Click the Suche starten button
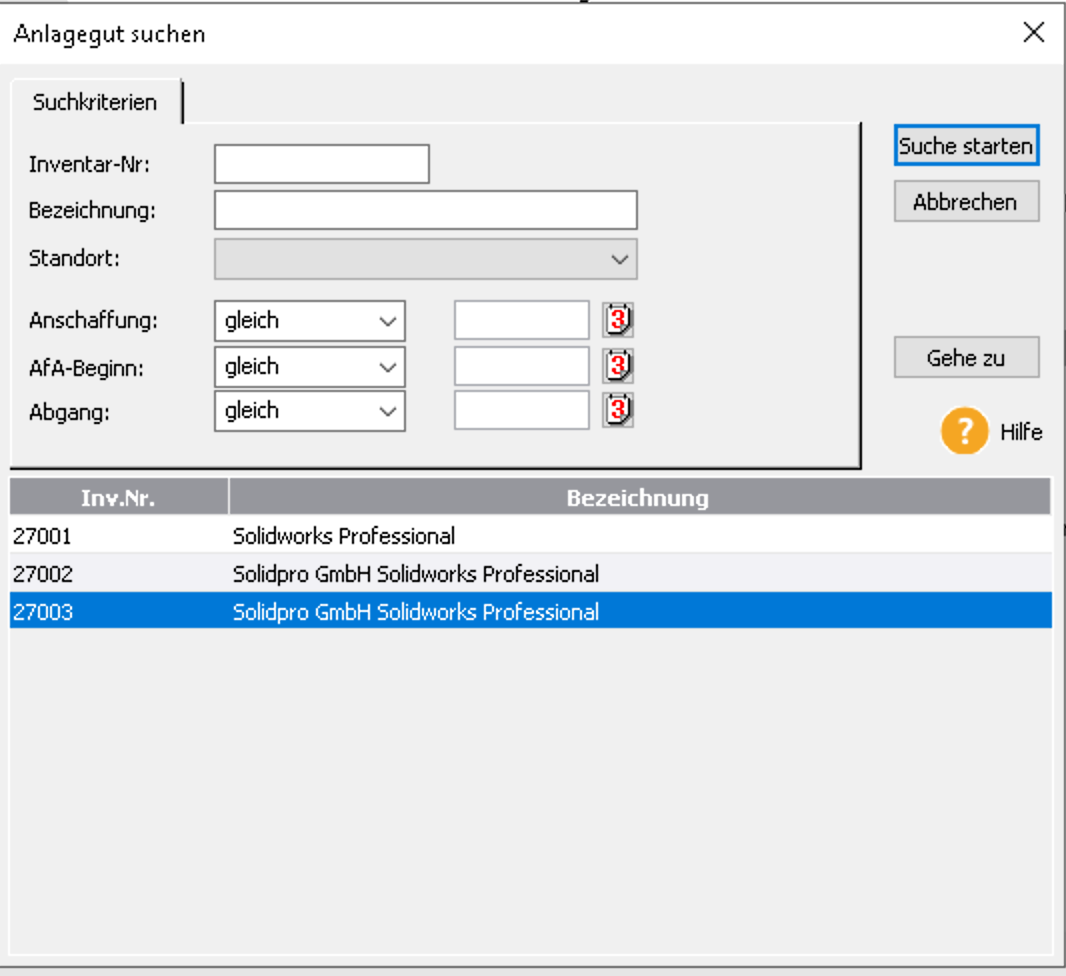 pos(966,145)
